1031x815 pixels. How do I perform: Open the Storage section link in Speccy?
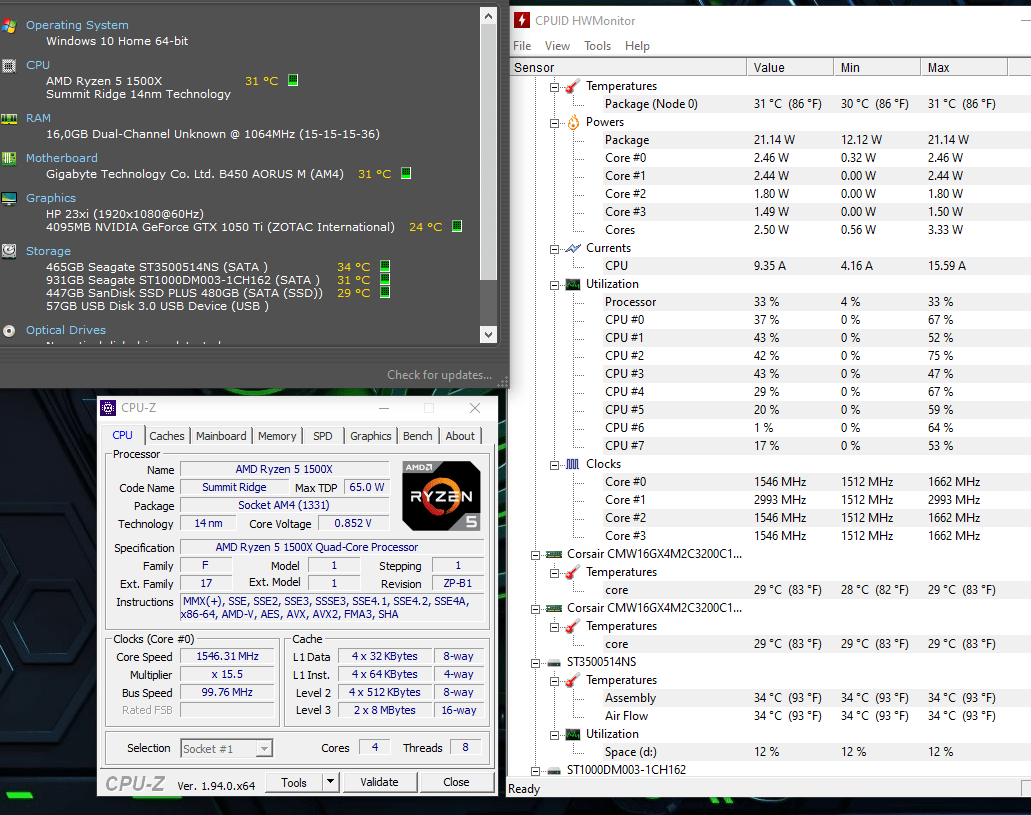click(x=48, y=251)
